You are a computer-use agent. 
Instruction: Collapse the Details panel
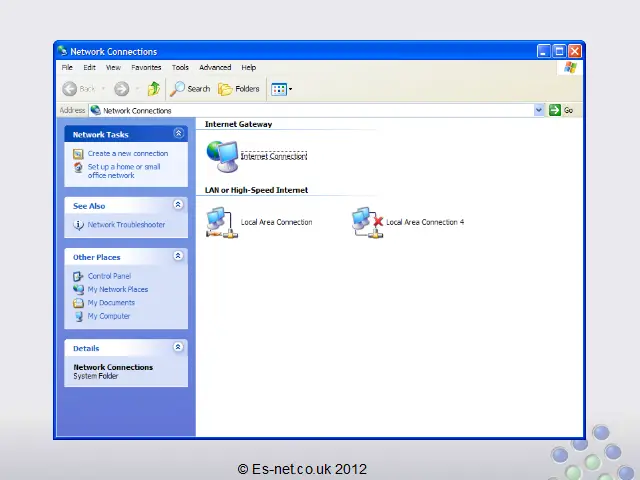click(x=178, y=347)
